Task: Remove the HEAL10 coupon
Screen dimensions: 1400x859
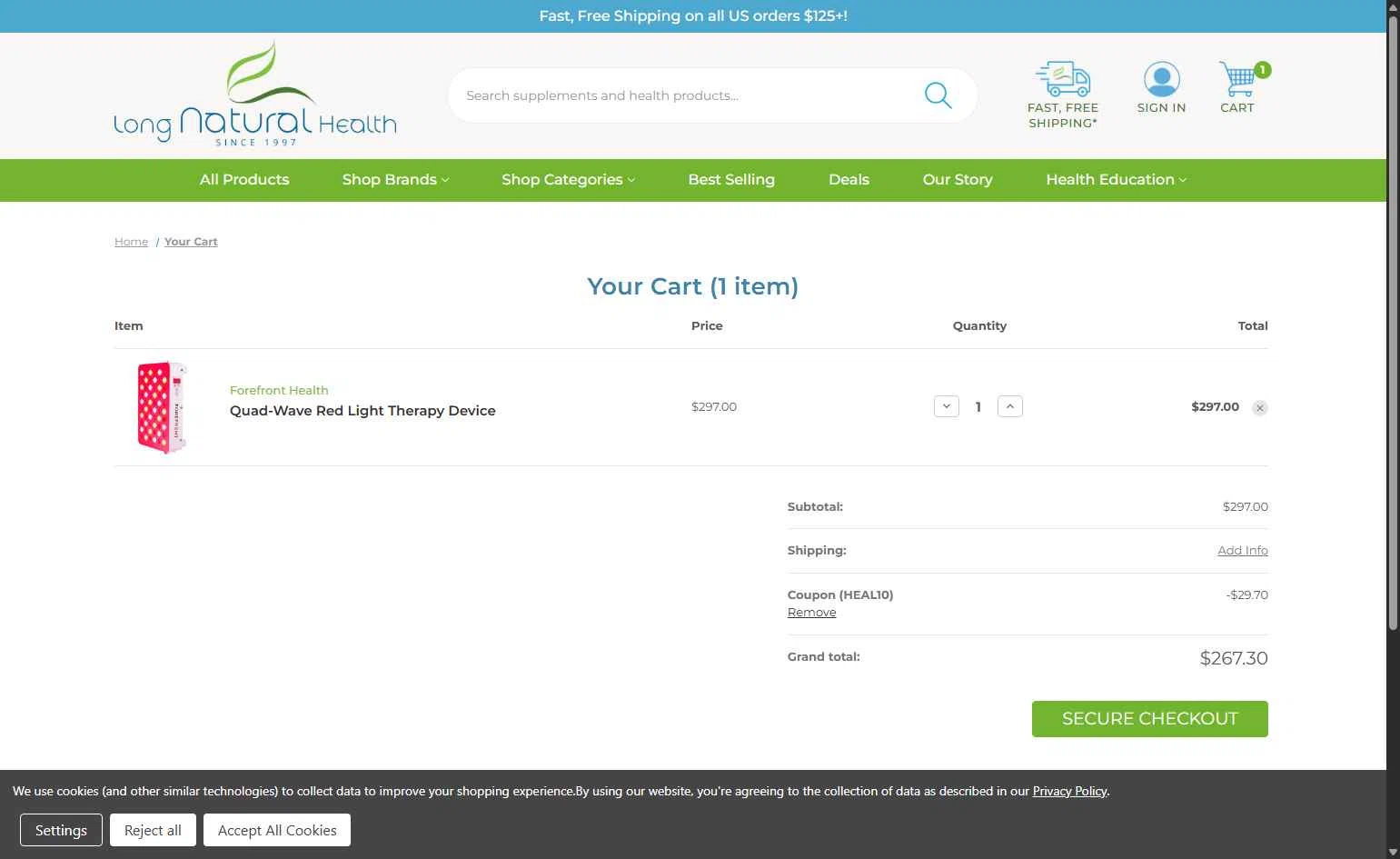Action: tap(811, 613)
